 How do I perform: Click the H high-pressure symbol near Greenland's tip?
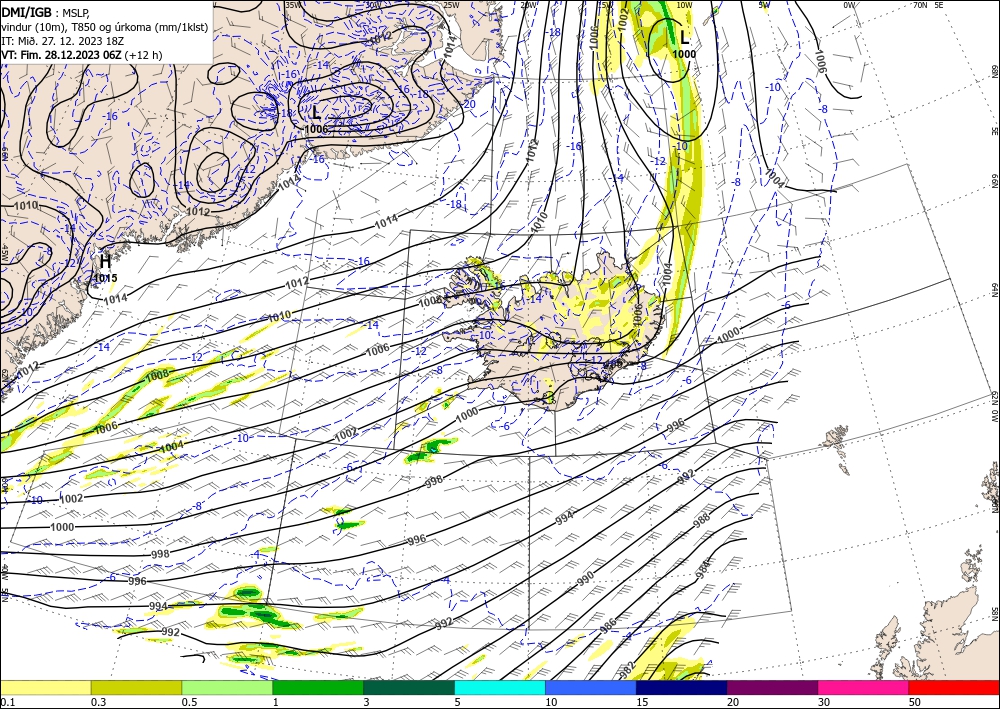pos(105,261)
